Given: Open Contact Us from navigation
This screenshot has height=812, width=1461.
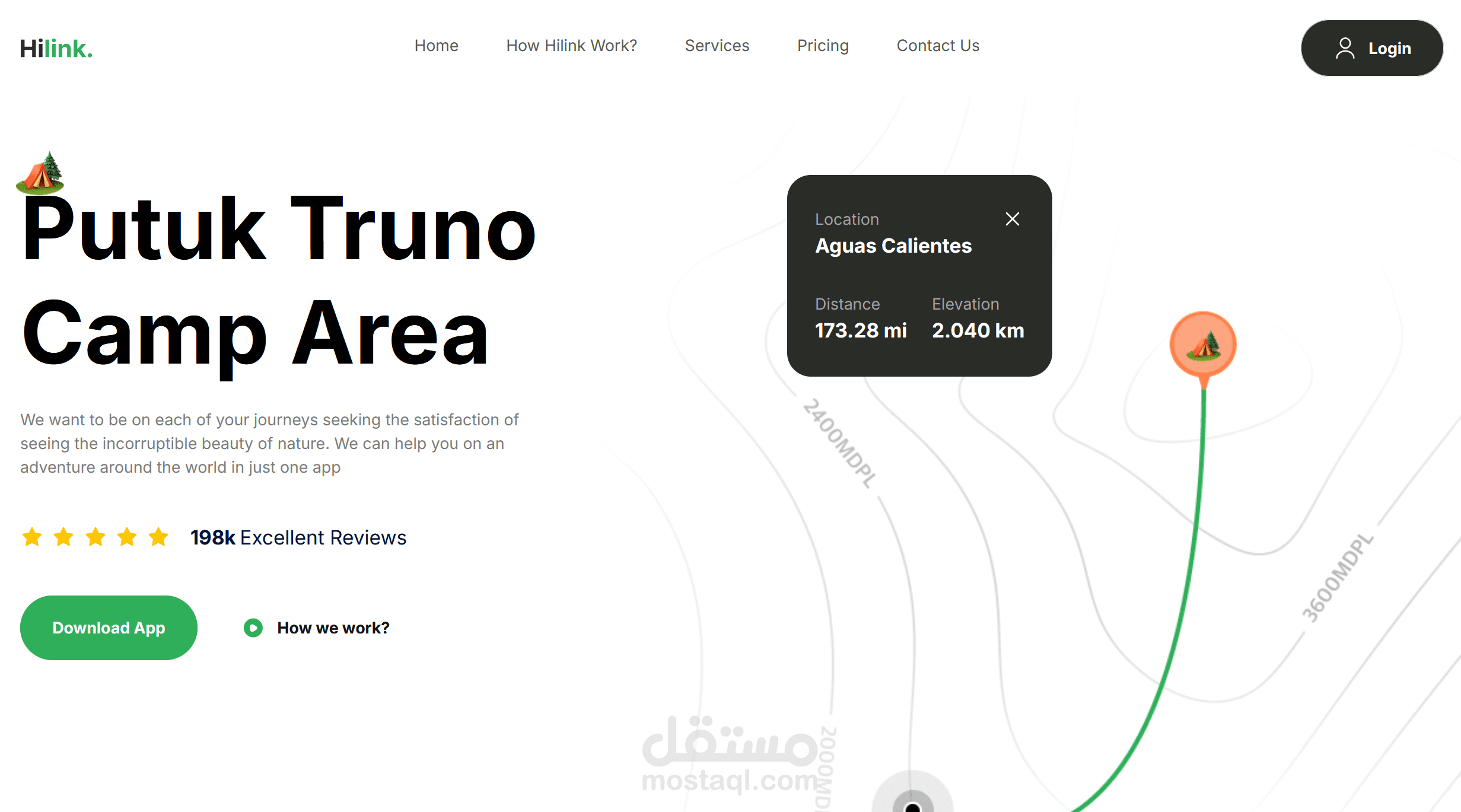Looking at the screenshot, I should click(938, 46).
